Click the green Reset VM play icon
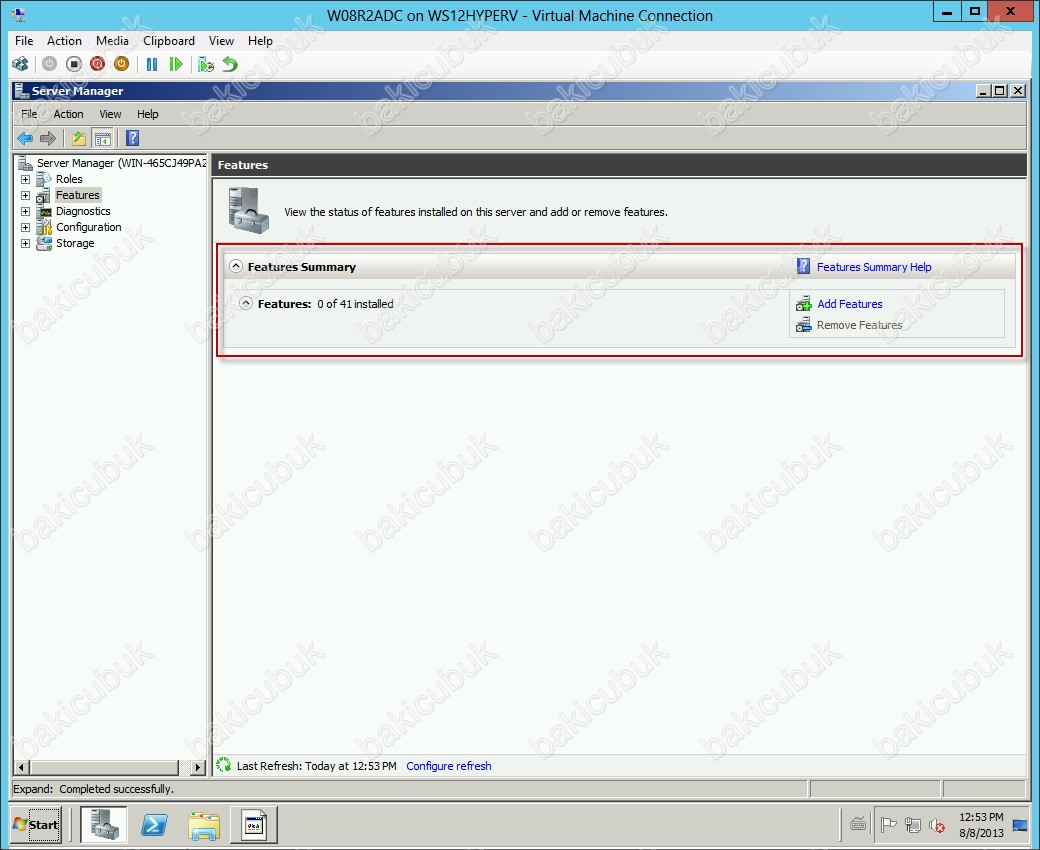The height and width of the screenshot is (850, 1040). pos(176,64)
